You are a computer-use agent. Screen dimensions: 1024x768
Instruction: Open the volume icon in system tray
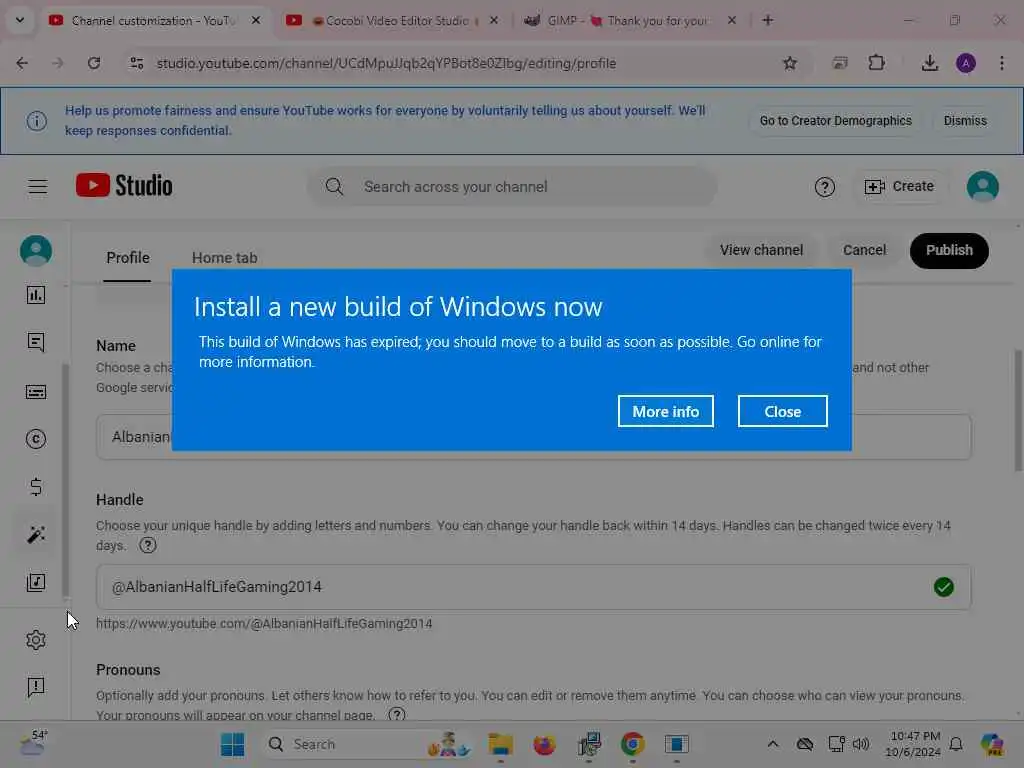click(861, 744)
